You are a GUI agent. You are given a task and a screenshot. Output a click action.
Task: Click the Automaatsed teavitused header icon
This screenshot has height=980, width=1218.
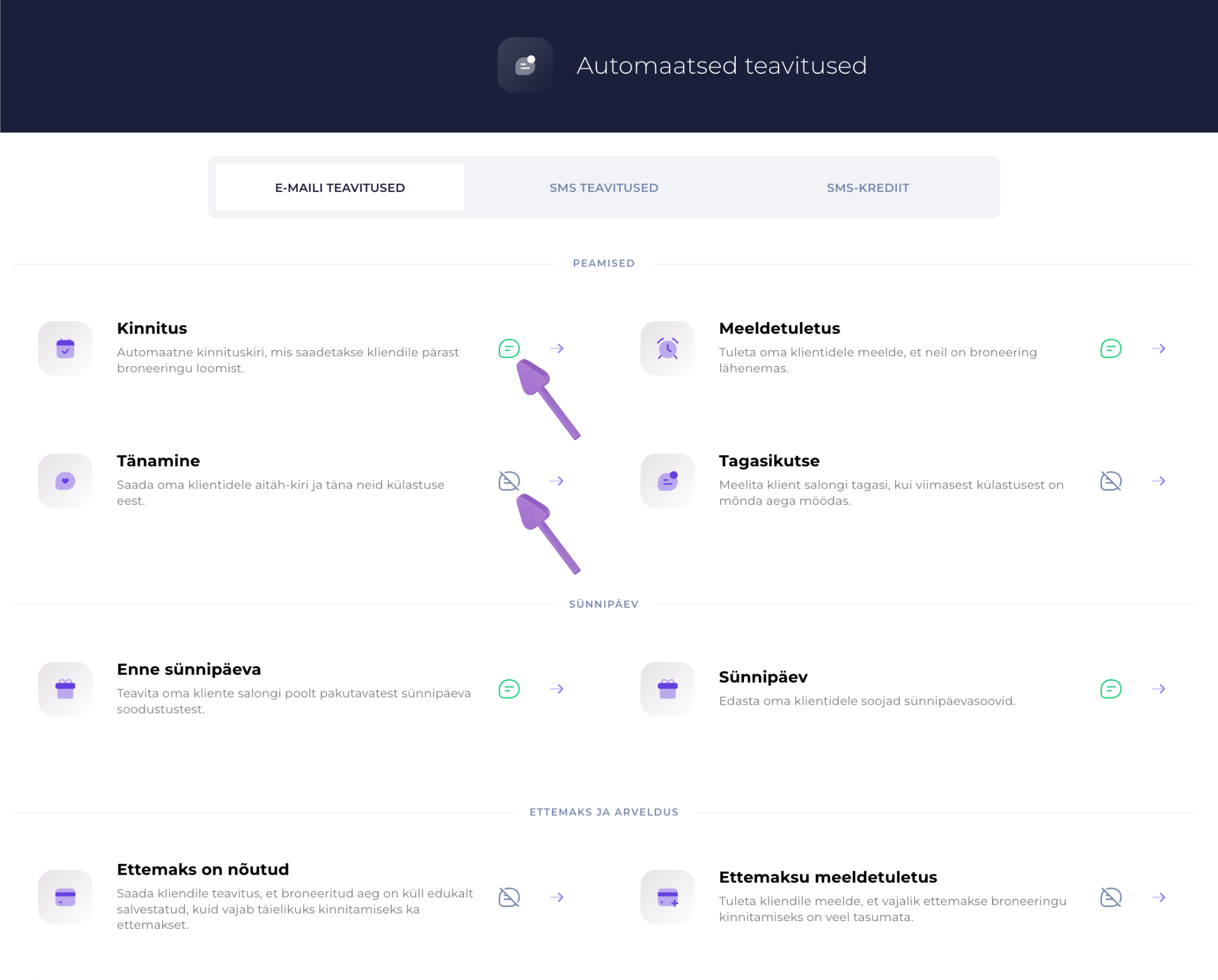click(x=525, y=65)
